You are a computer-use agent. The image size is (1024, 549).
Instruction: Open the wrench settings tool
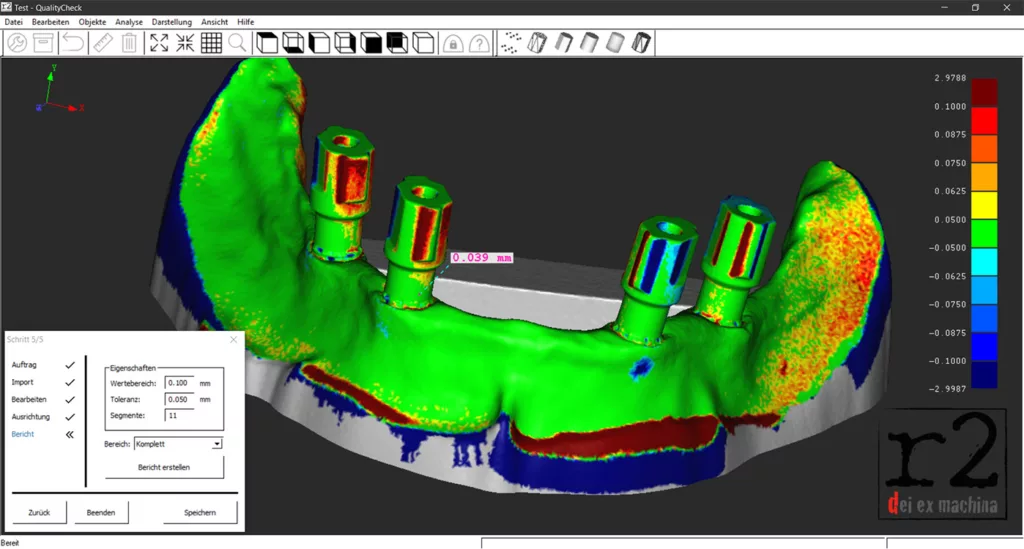click(17, 43)
